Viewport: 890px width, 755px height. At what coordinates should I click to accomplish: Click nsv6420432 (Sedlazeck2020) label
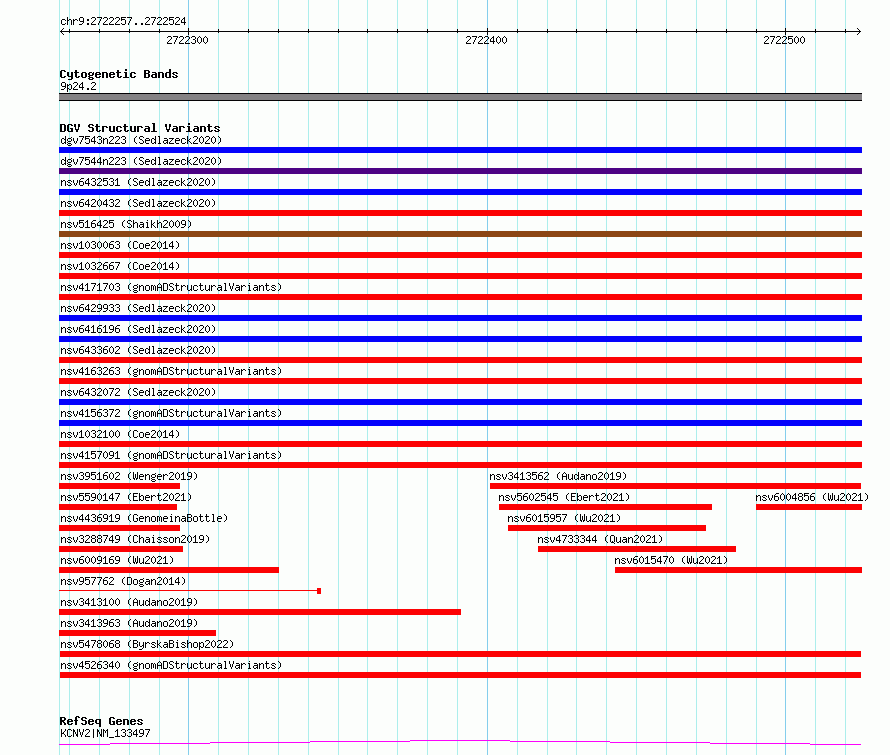coord(138,203)
